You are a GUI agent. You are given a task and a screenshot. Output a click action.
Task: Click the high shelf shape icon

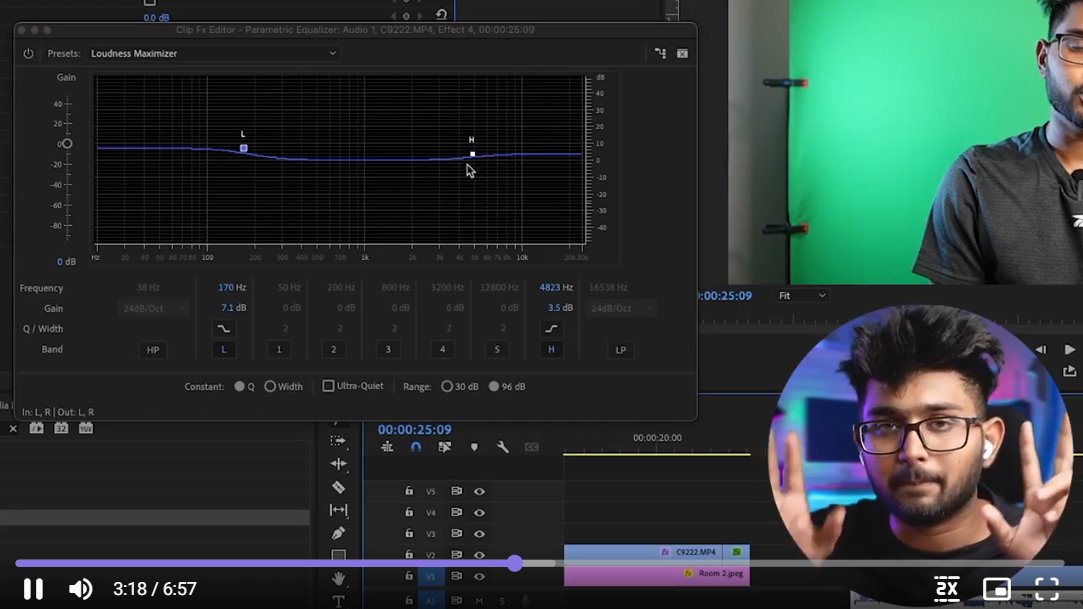coord(551,329)
